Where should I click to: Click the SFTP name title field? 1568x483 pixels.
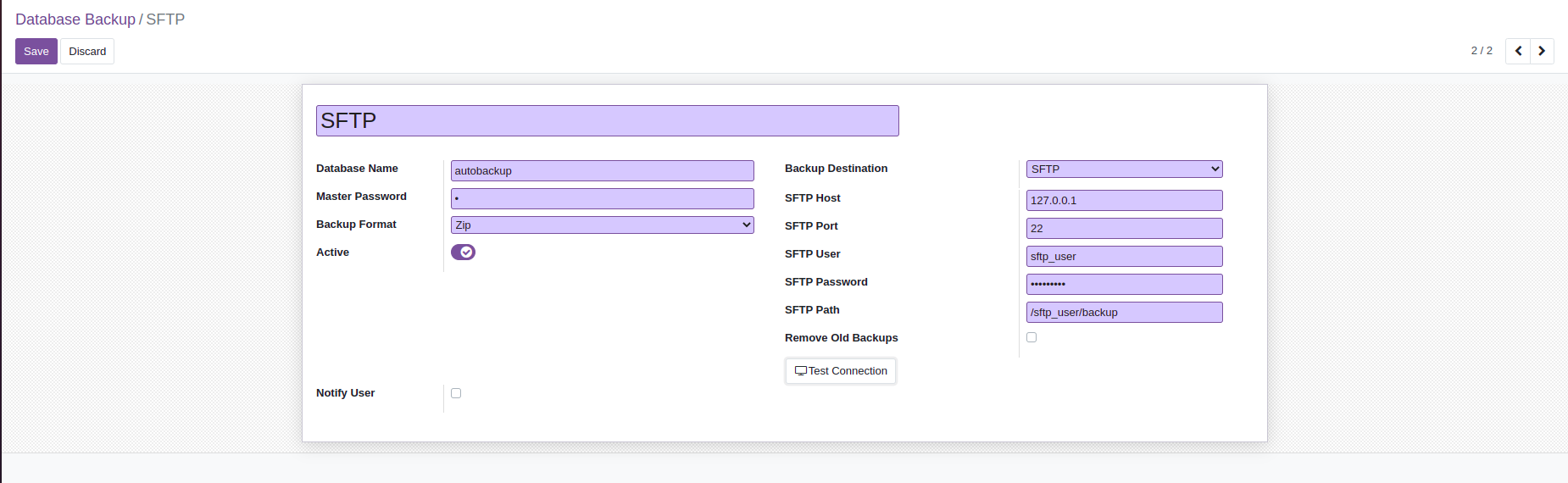(607, 121)
